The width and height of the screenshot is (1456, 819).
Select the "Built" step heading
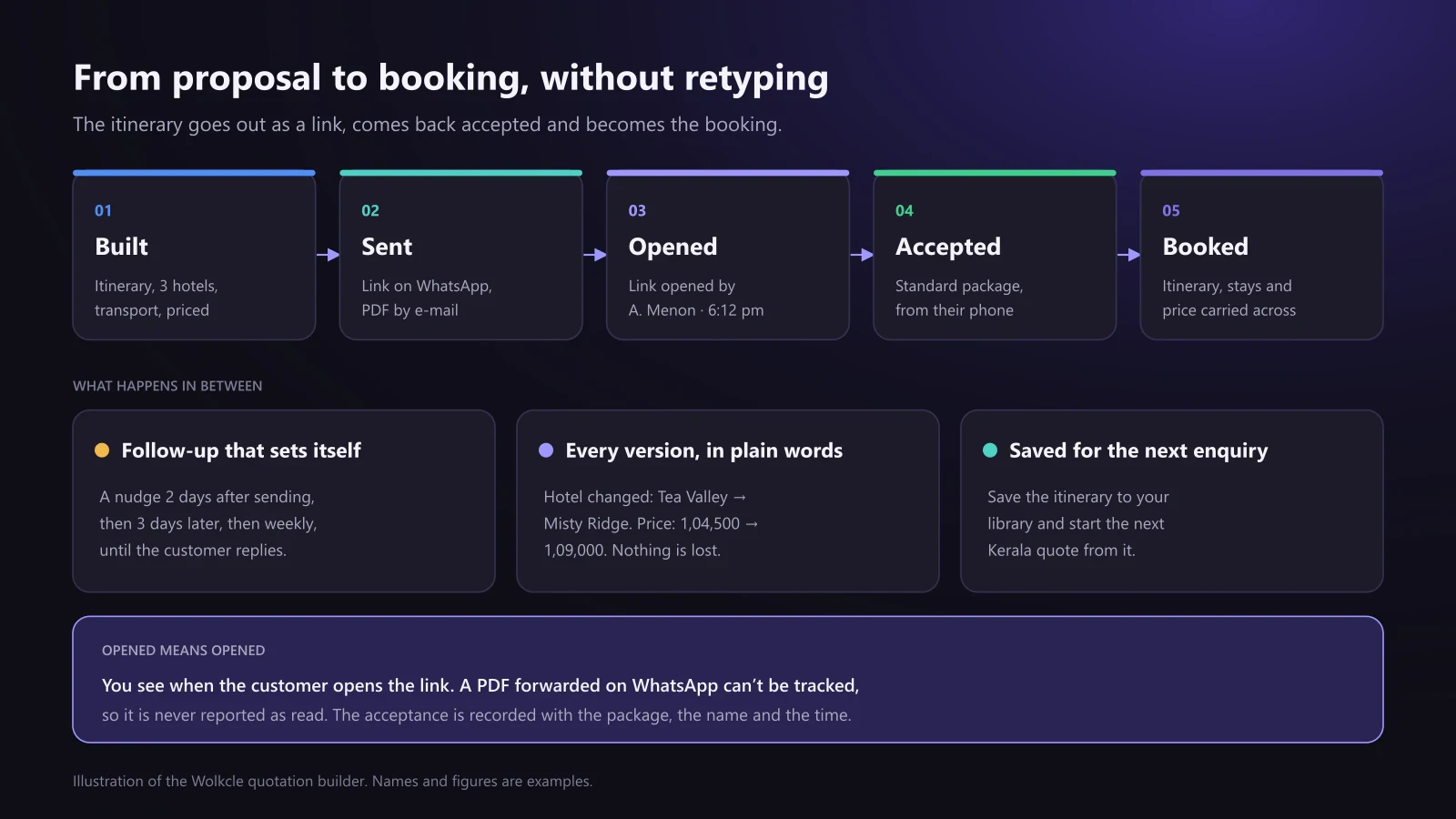pos(121,247)
